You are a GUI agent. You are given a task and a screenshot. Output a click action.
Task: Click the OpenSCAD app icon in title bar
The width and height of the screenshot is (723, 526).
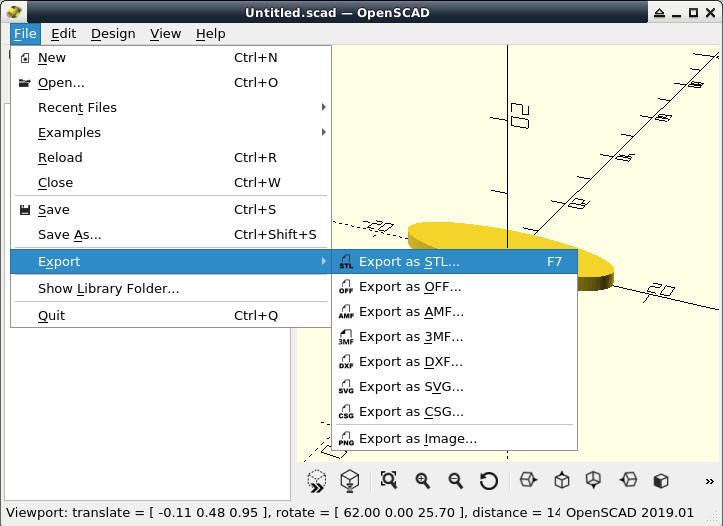[14, 12]
